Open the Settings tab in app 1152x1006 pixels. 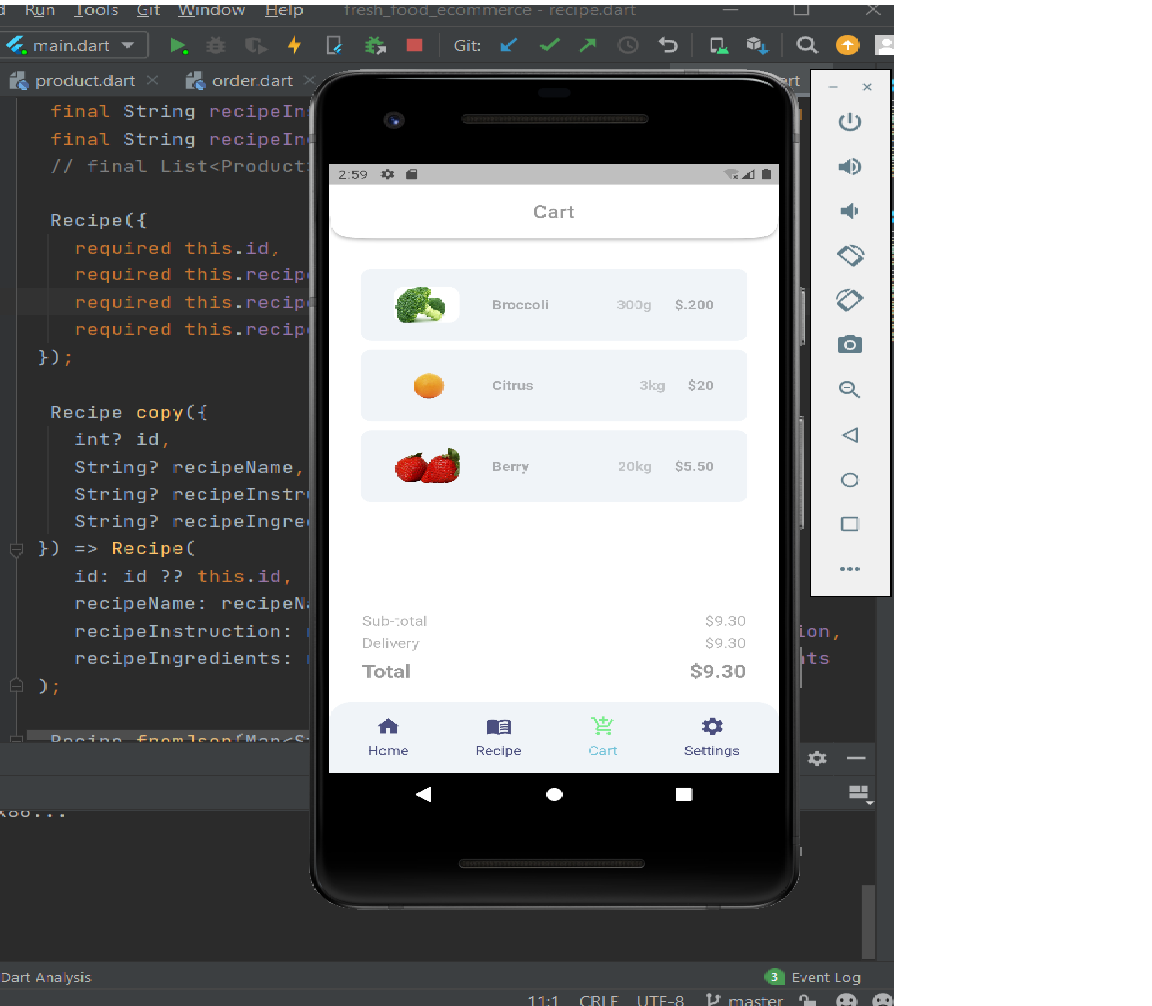[711, 737]
